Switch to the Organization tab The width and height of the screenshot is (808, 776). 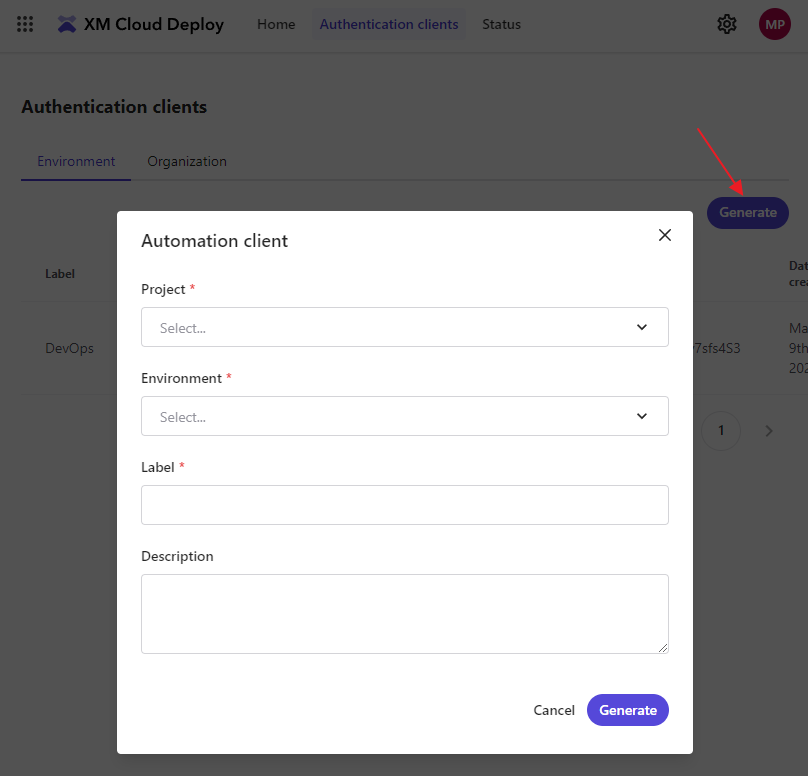coord(186,161)
